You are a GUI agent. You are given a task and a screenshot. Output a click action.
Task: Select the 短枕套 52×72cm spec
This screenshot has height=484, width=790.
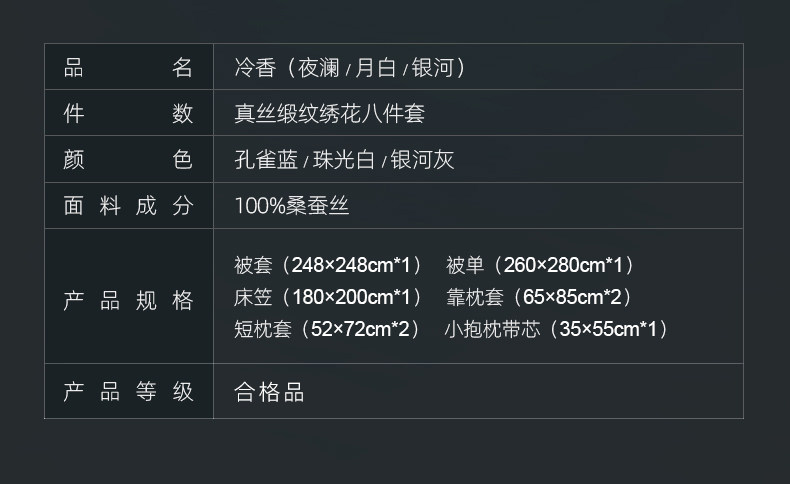pyautogui.click(x=329, y=329)
